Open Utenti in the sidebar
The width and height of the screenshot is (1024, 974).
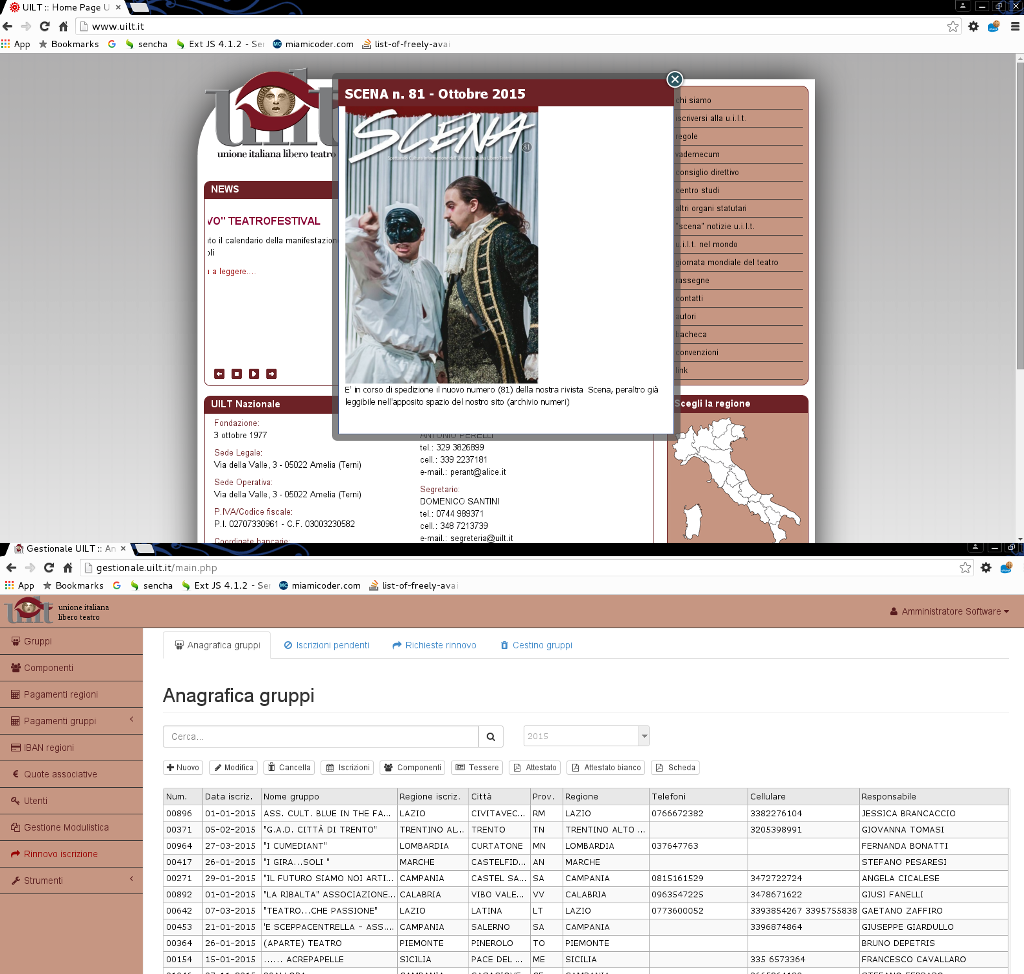[71, 801]
